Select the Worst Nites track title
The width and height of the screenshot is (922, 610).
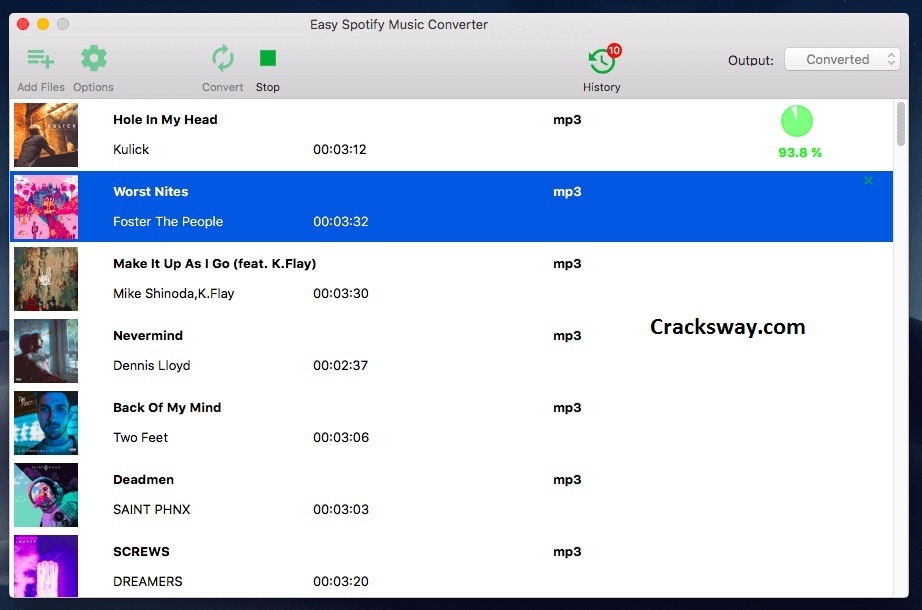(x=151, y=192)
